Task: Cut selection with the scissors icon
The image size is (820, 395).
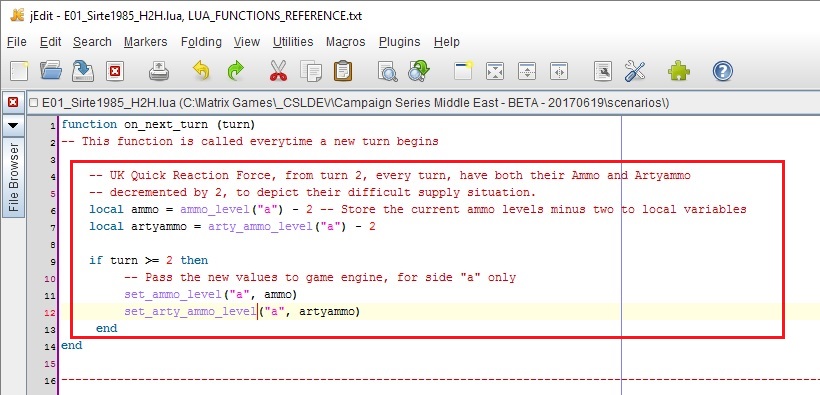Action: pos(279,71)
